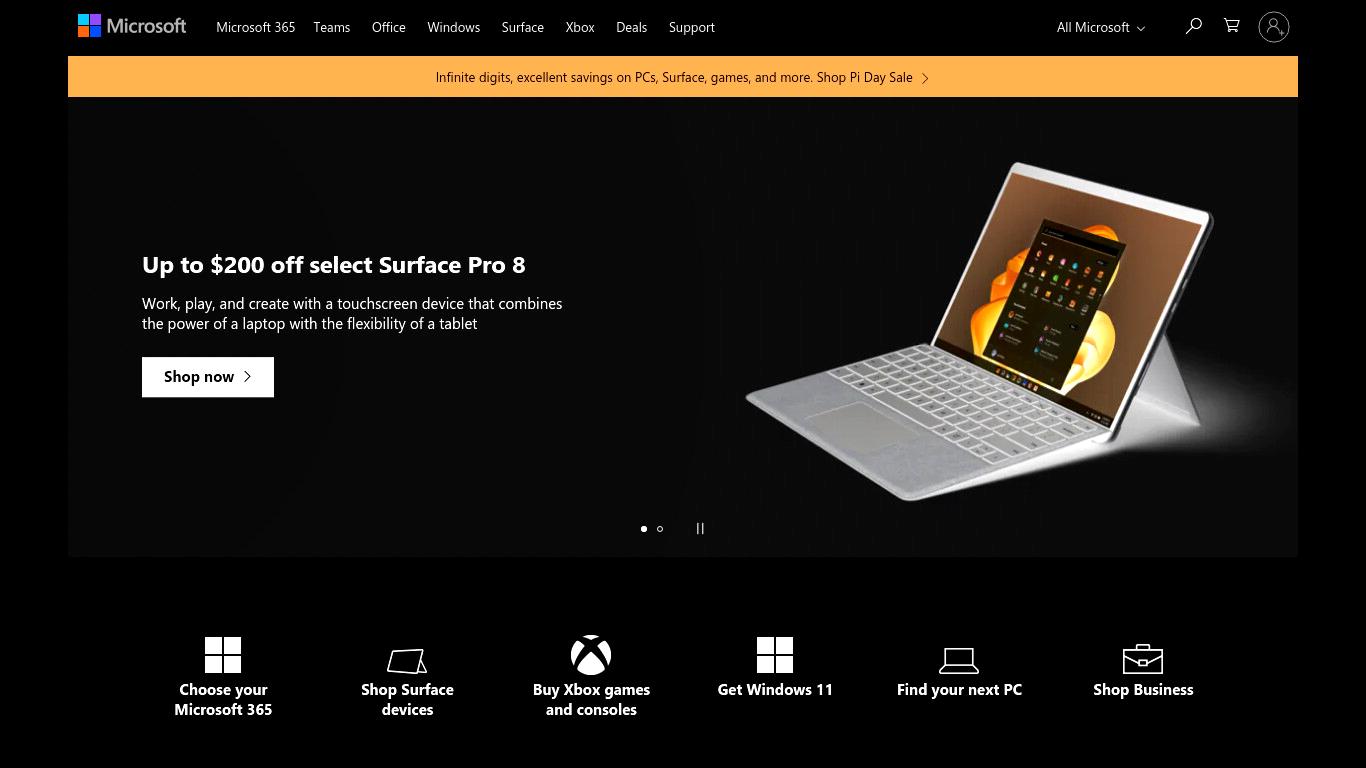Click chevron on Pi Day Sale banner

pos(925,78)
